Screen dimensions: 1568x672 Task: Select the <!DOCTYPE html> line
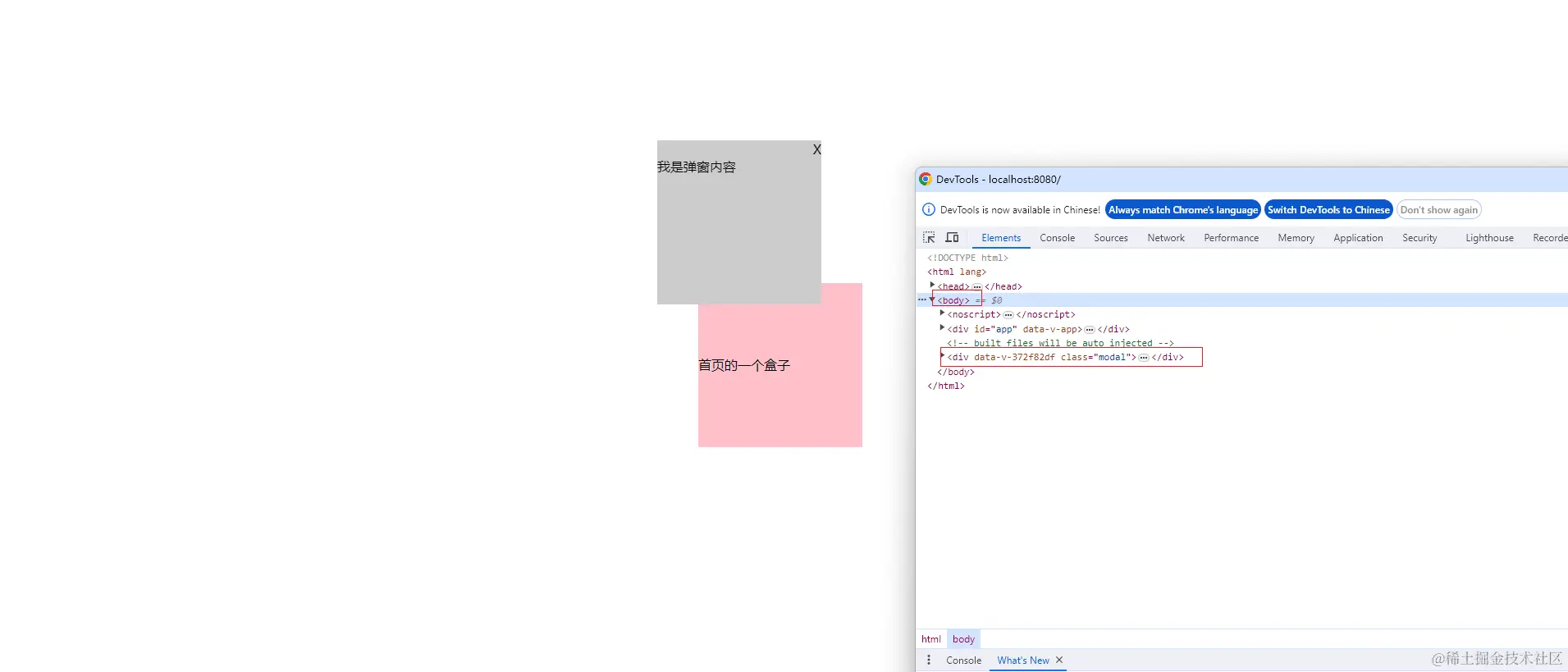(967, 258)
